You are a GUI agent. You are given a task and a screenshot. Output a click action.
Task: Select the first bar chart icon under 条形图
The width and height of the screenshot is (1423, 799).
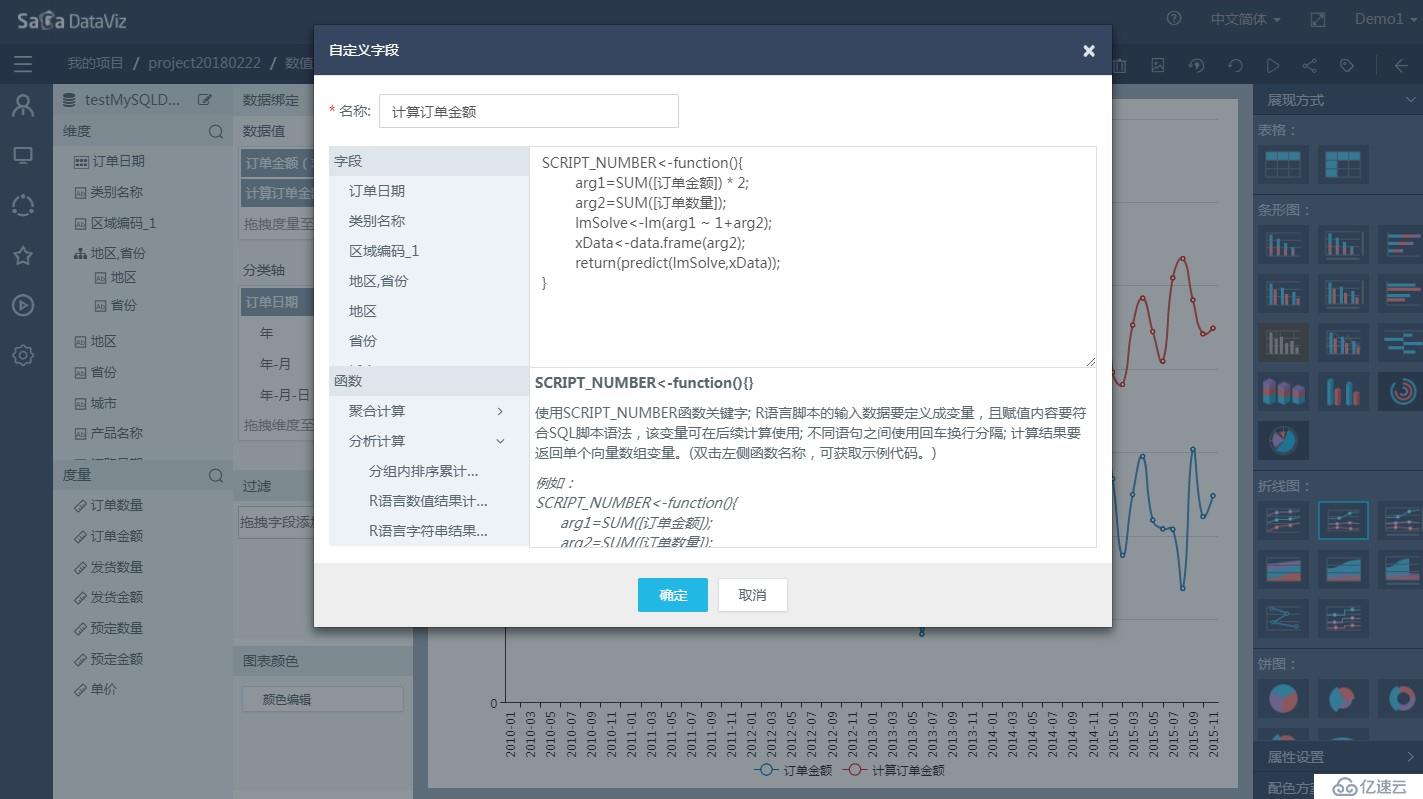pyautogui.click(x=1283, y=244)
